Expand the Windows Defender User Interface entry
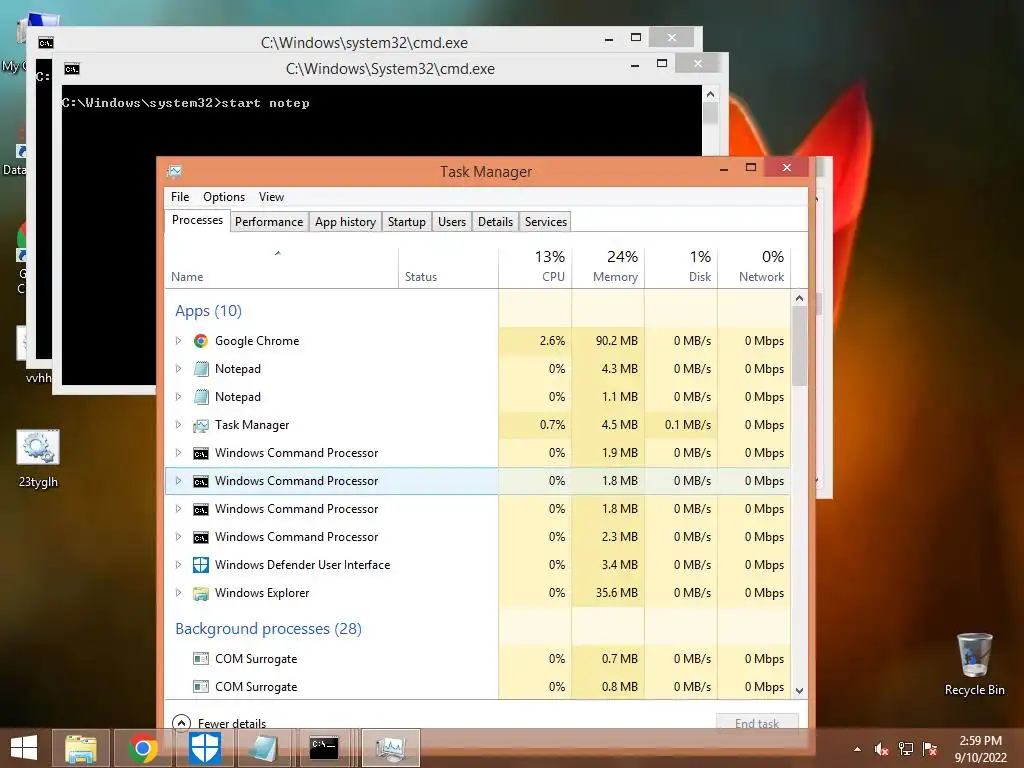Viewport: 1024px width, 768px height. click(178, 564)
